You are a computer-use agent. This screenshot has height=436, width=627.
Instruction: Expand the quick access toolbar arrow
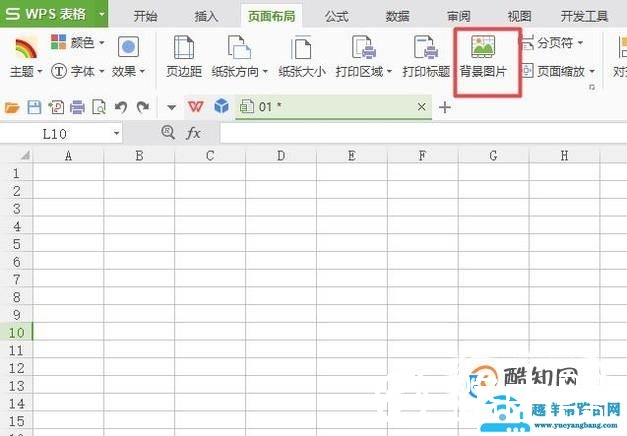[172, 107]
